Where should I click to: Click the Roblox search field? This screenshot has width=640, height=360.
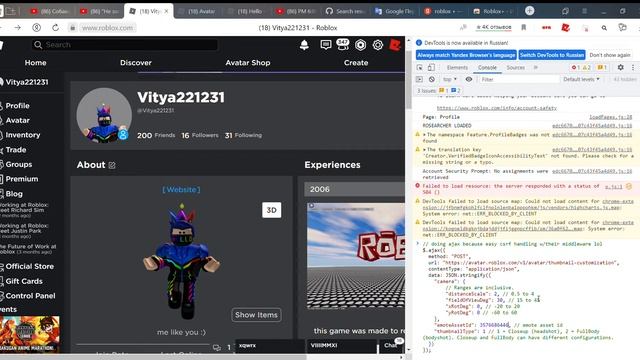(125, 45)
